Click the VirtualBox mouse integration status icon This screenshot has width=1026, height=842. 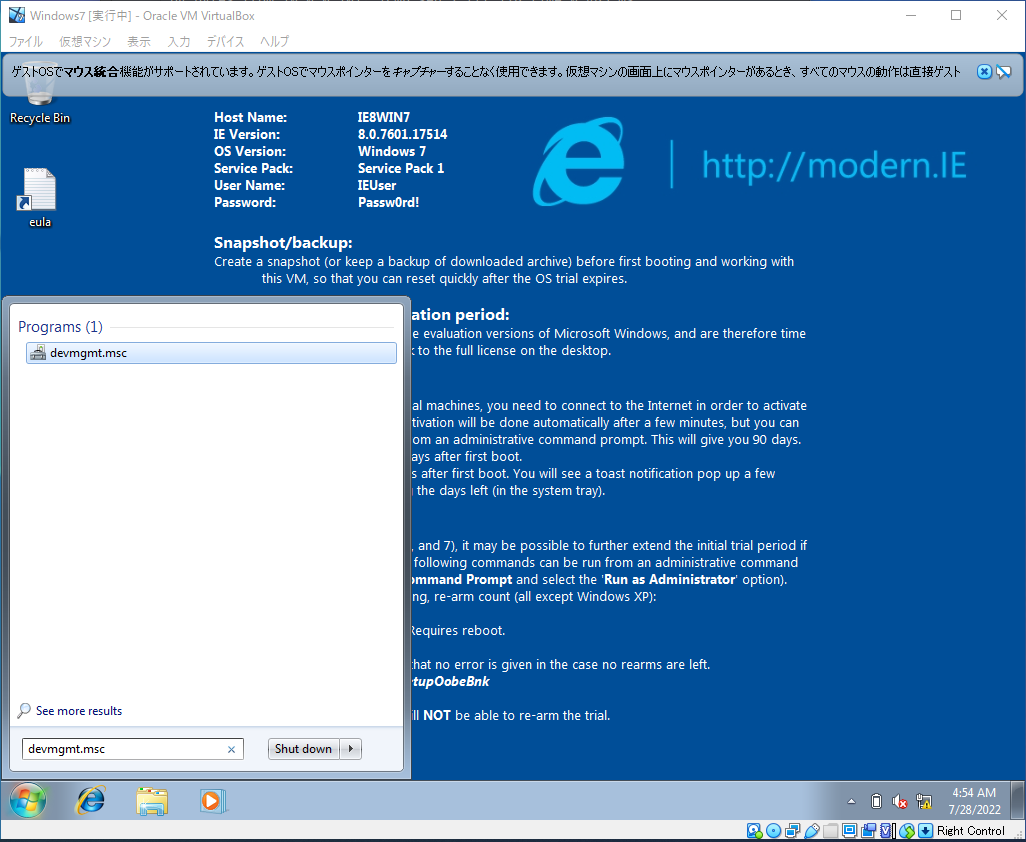[907, 831]
